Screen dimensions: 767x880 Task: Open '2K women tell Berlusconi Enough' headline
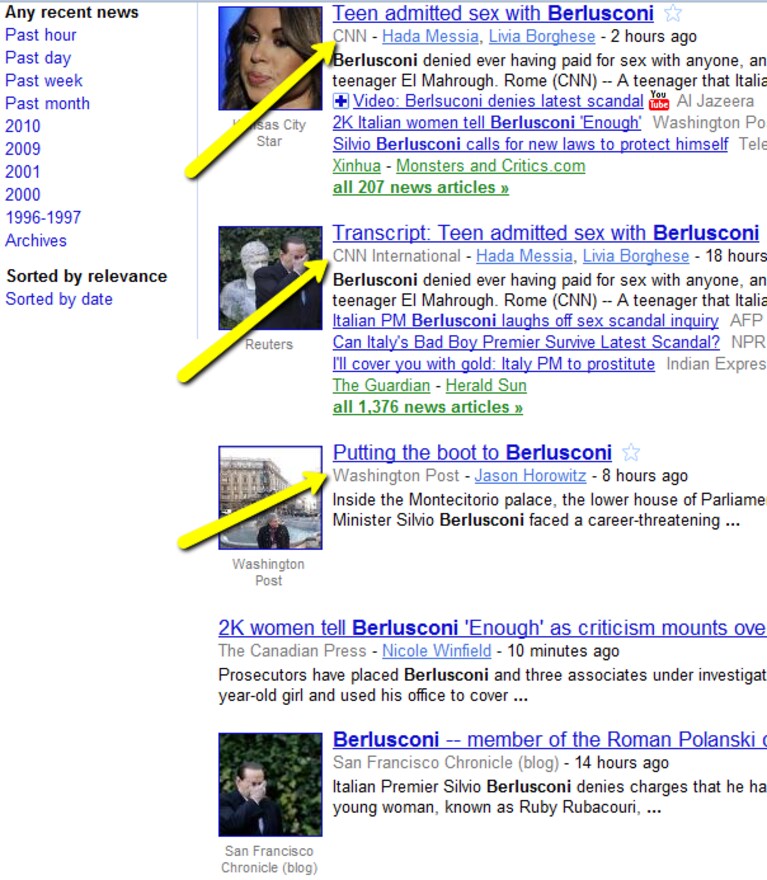(492, 627)
